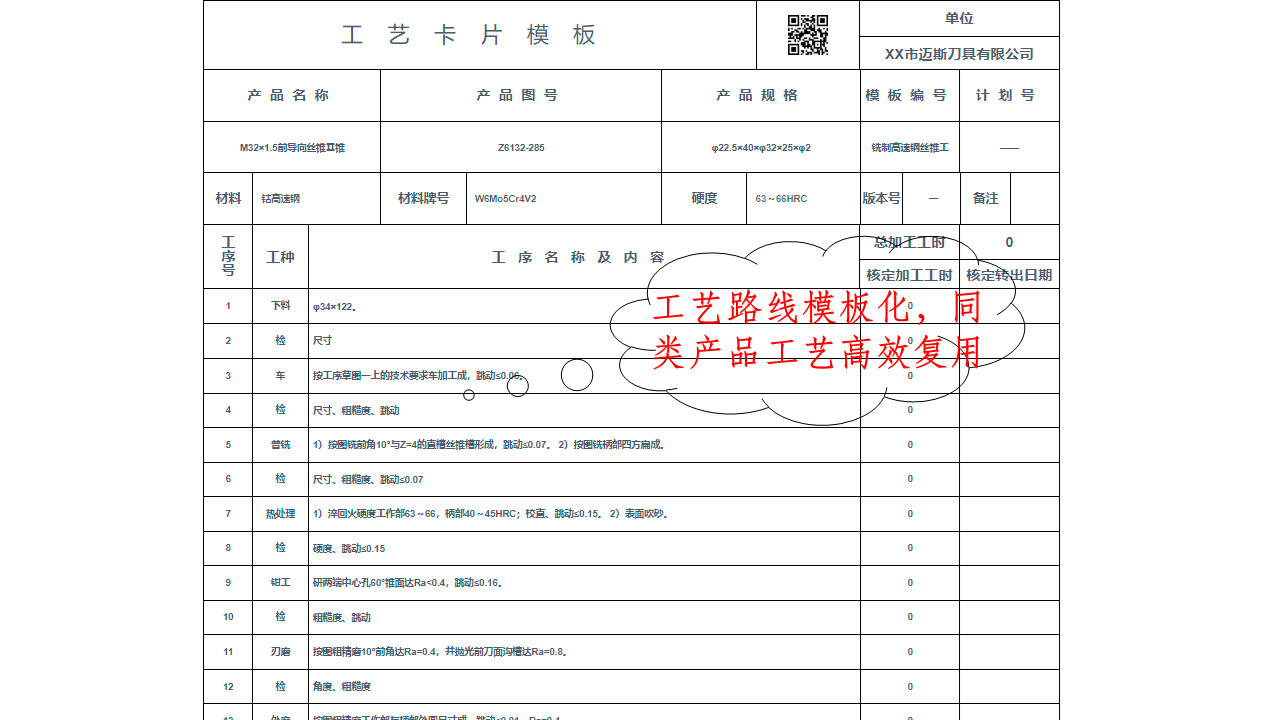Screen dimensions: 1280x720
Task: Click the 材料 label cell
Action: (x=228, y=198)
